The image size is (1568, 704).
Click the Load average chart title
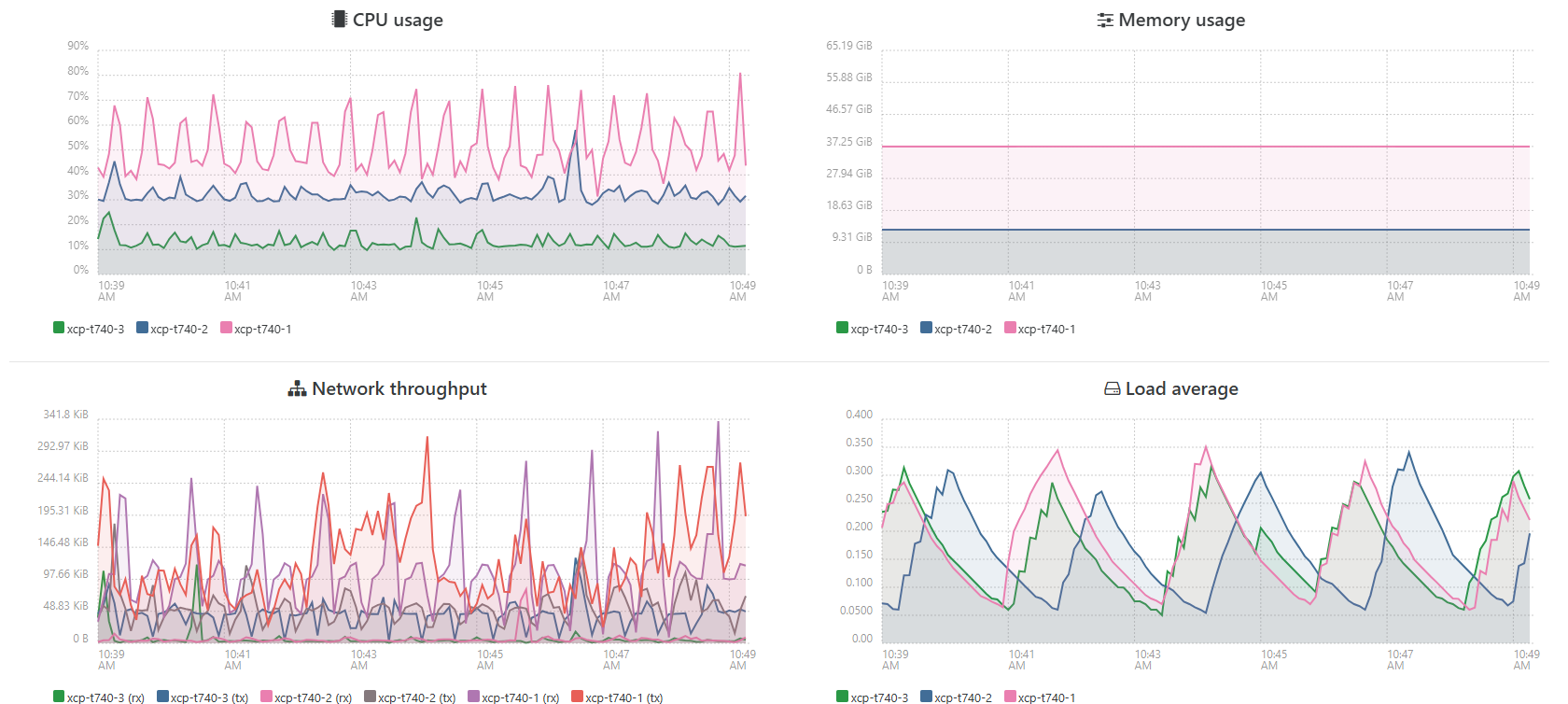click(x=1182, y=389)
